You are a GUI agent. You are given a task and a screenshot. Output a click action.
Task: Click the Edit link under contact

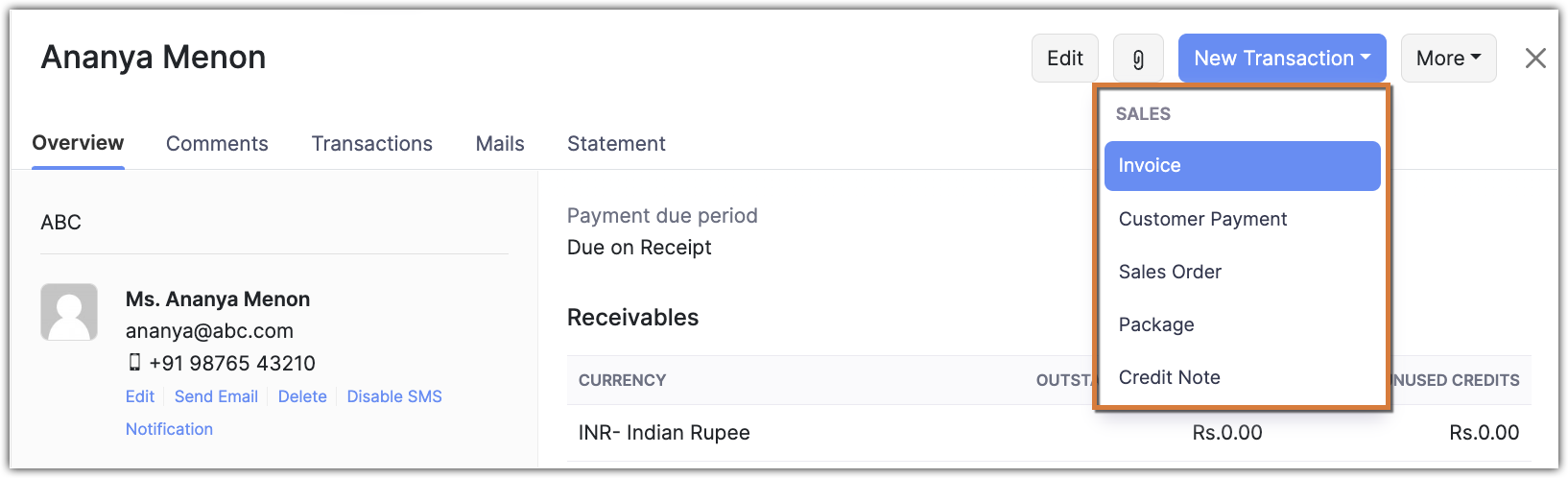(x=140, y=396)
